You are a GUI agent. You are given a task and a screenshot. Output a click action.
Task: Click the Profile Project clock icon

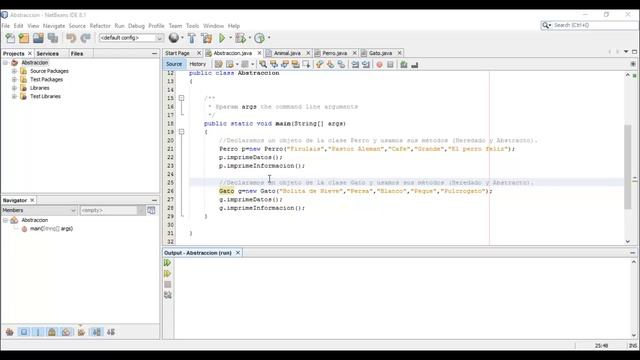pos(260,38)
